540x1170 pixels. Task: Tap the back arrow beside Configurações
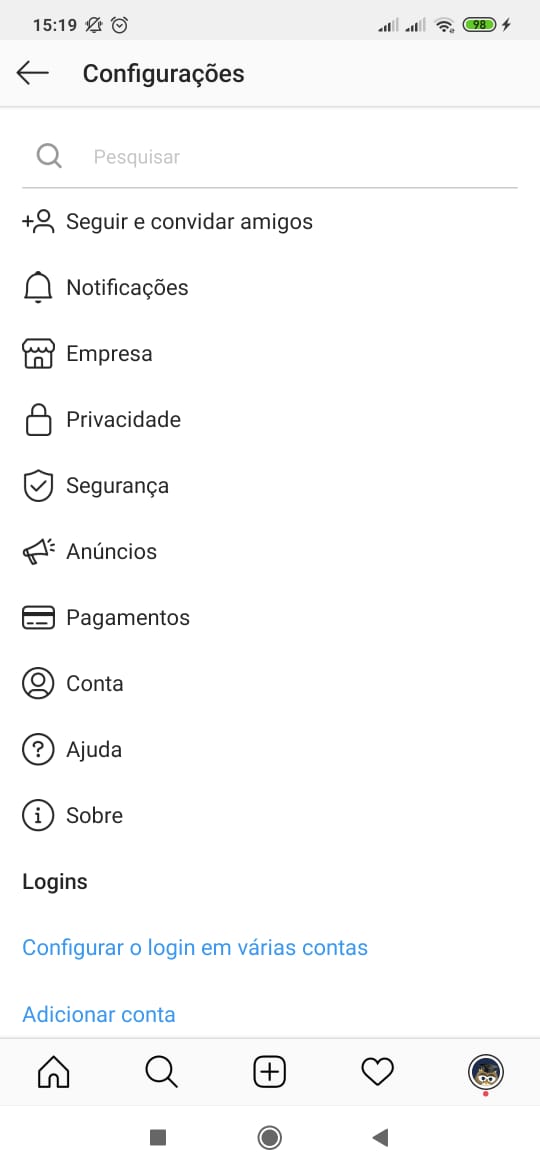click(32, 73)
